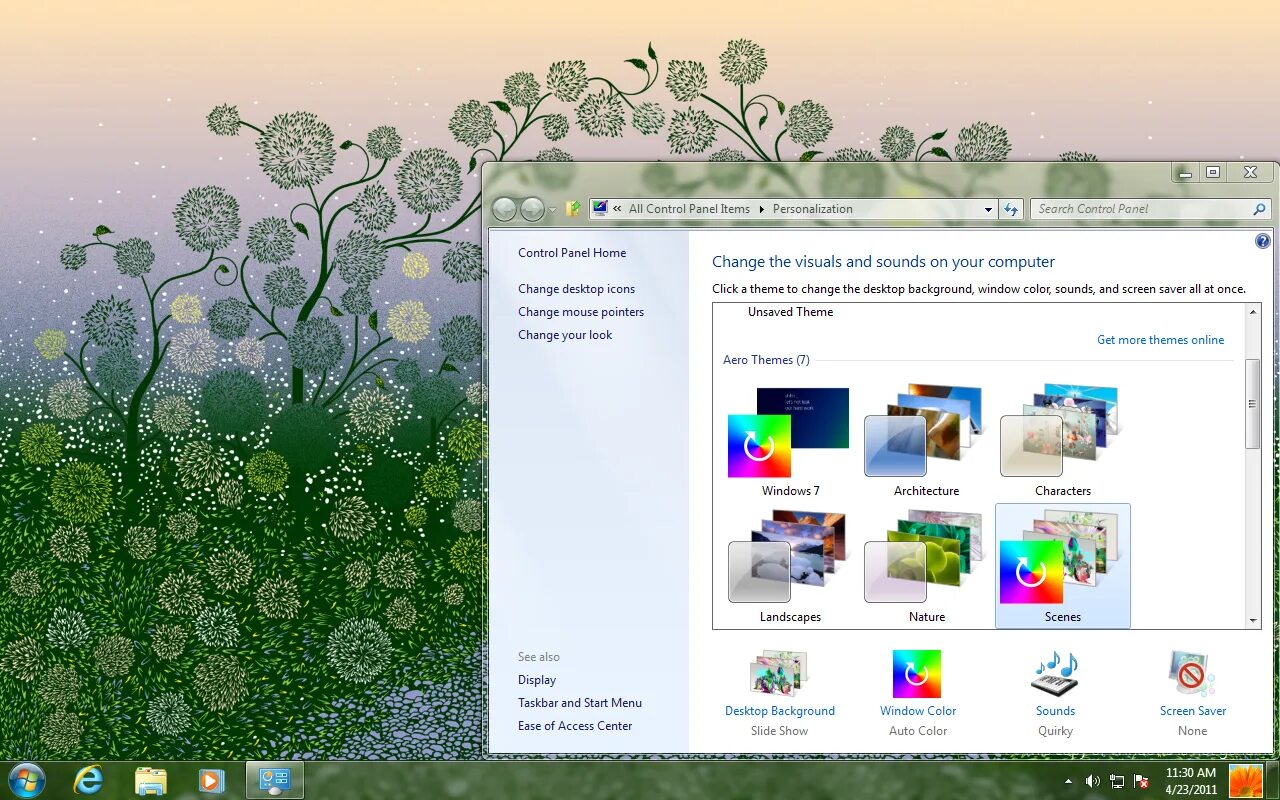Launch Internet Explorer from taskbar

click(89, 780)
